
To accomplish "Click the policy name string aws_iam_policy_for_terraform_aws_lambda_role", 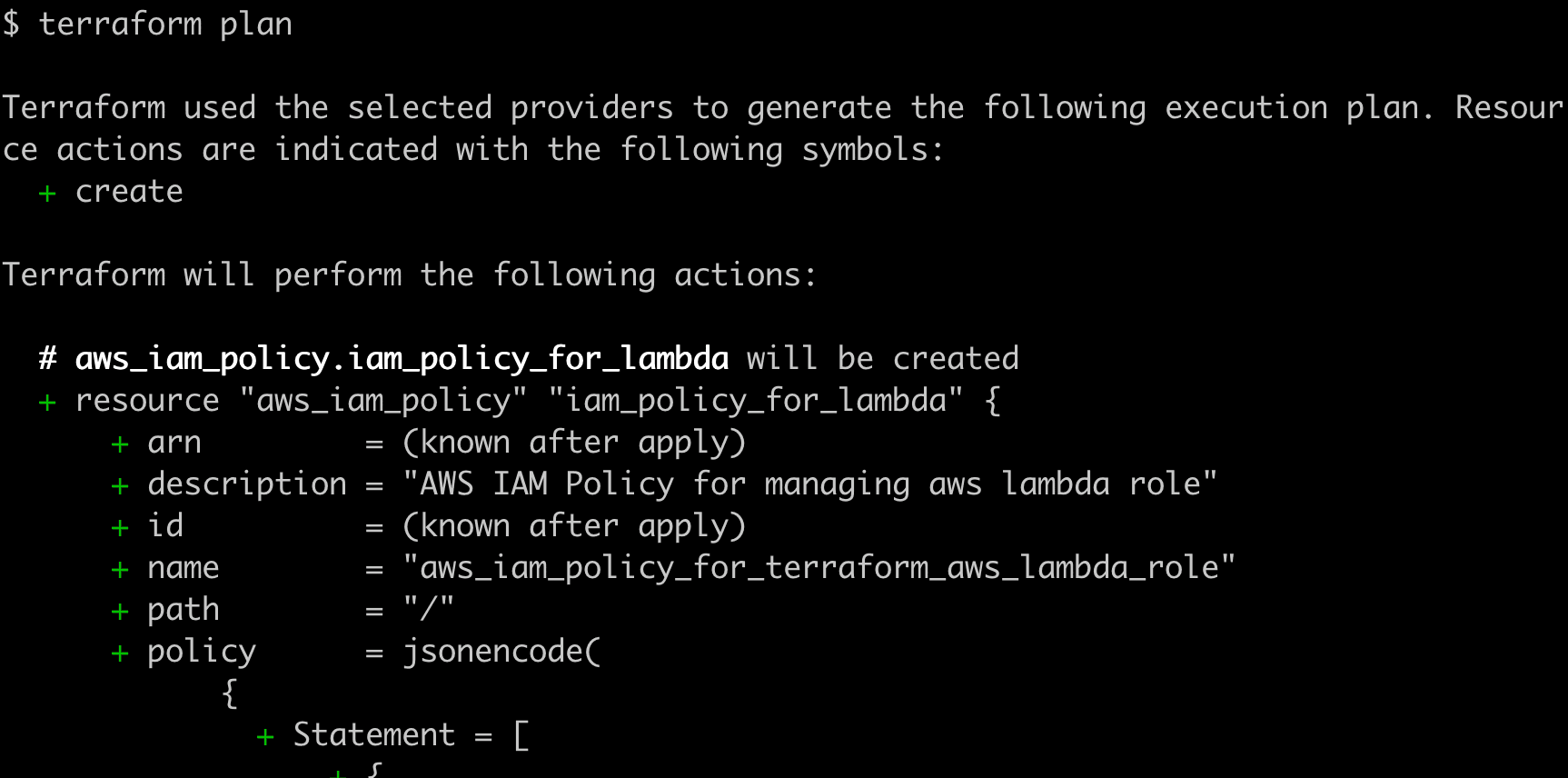I will (x=819, y=568).
